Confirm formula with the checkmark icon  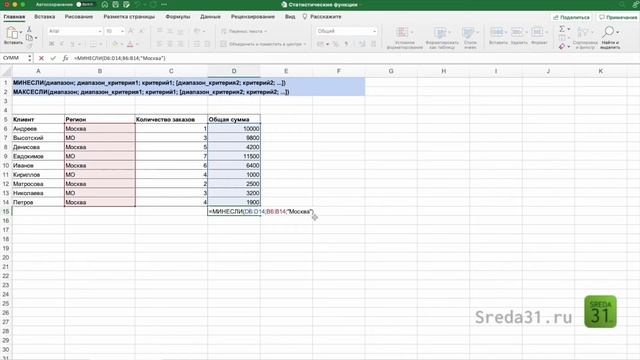pos(53,58)
